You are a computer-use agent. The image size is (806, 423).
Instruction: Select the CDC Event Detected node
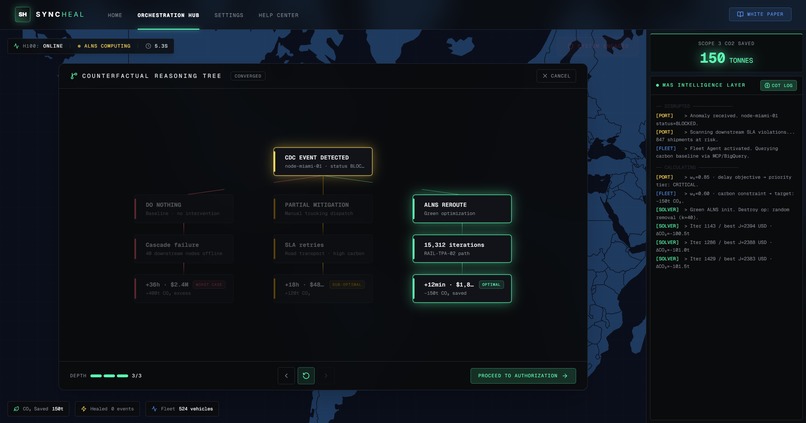[x=323, y=161]
